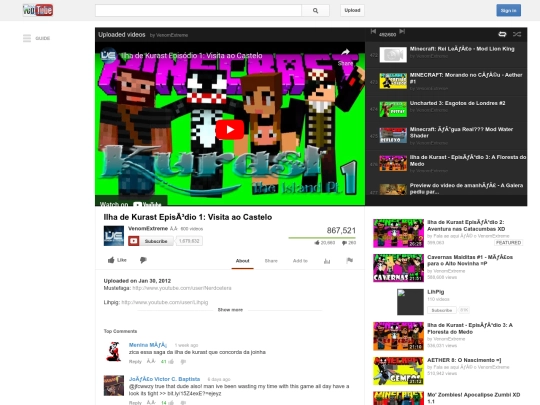Click VenomExtreme channel name link

148,228
